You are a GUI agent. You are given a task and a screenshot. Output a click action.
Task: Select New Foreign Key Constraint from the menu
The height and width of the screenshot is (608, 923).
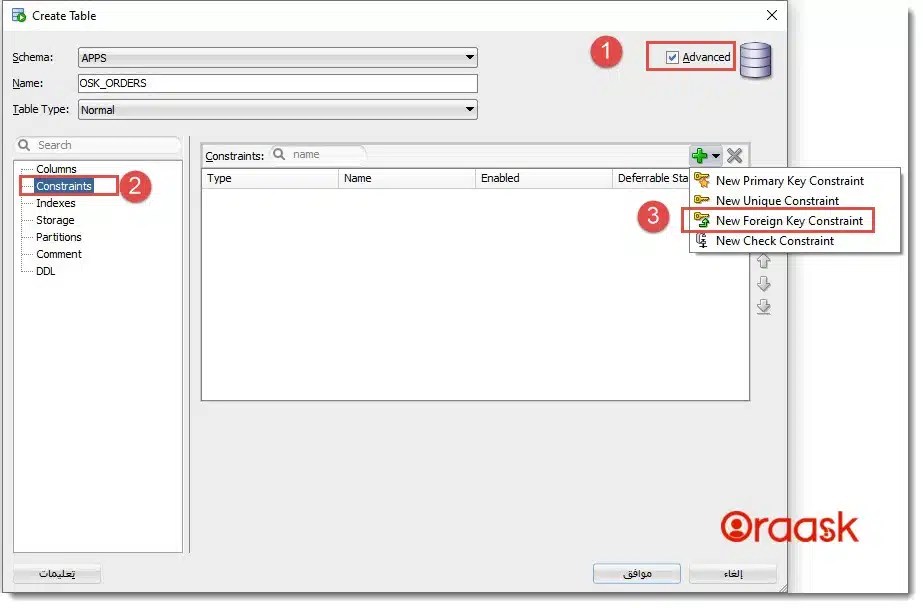pyautogui.click(x=790, y=220)
